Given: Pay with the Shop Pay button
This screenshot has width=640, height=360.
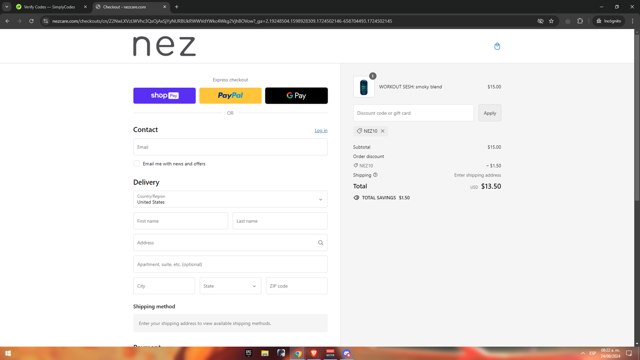Looking at the screenshot, I should pyautogui.click(x=164, y=96).
